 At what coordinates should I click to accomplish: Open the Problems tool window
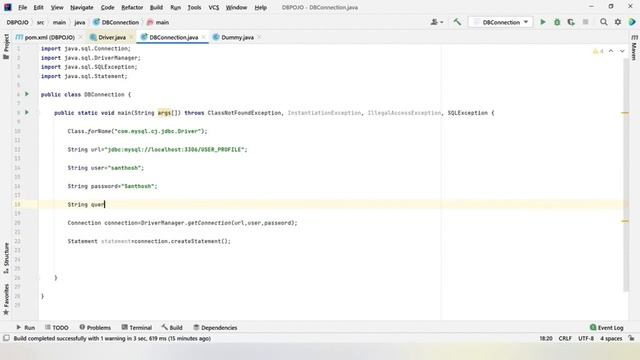click(95, 327)
